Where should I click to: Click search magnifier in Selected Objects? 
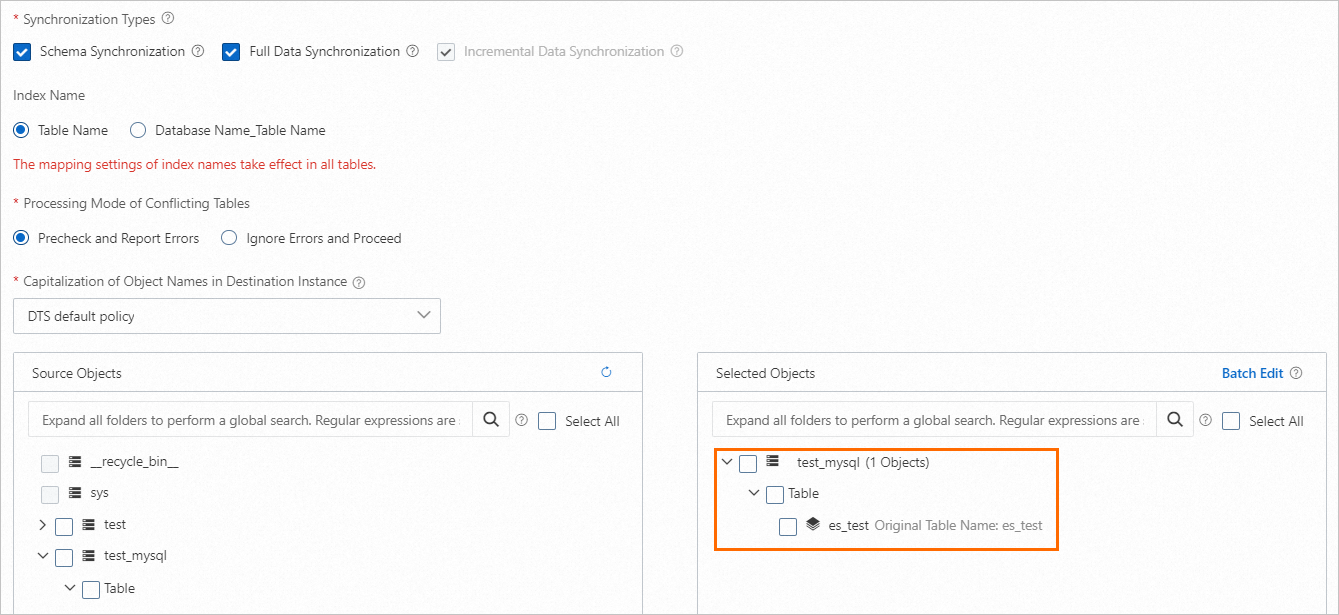point(1175,420)
